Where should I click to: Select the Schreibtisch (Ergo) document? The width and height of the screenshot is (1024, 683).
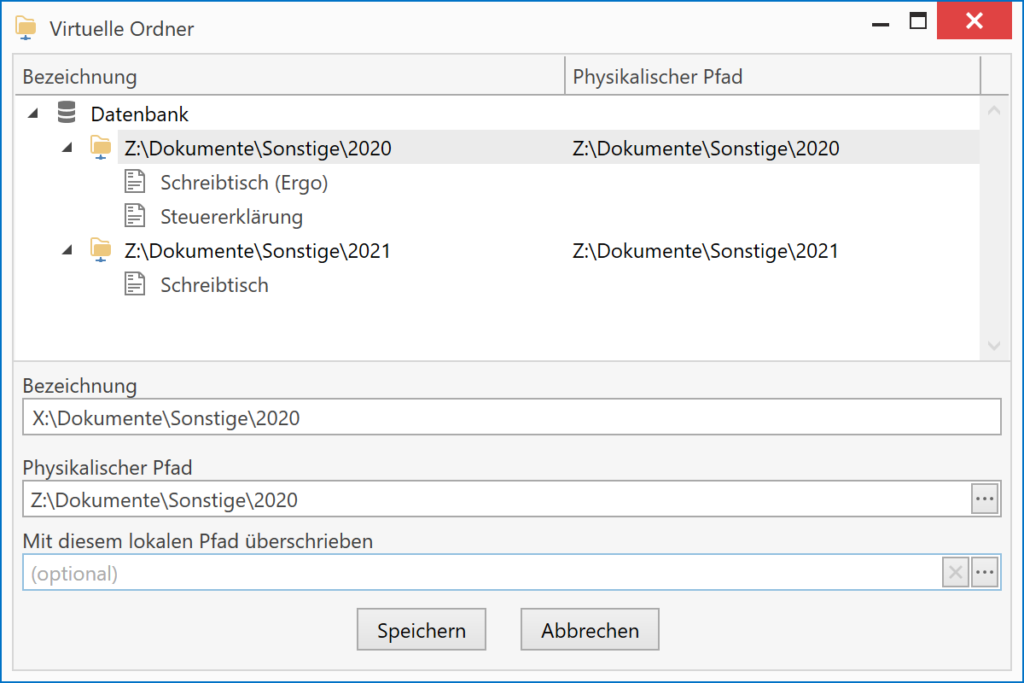coord(244,183)
